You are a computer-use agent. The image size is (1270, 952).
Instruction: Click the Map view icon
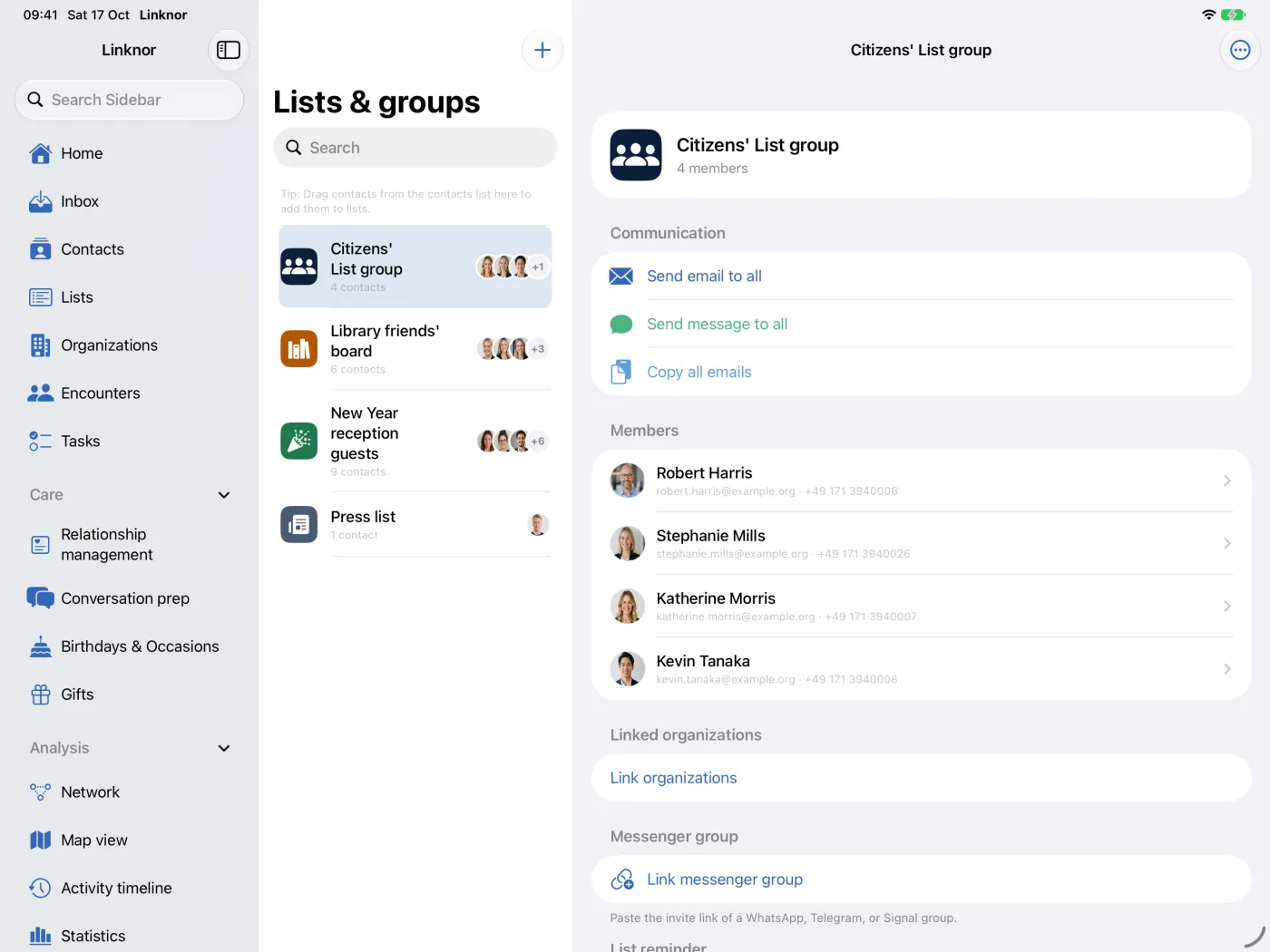pos(40,840)
